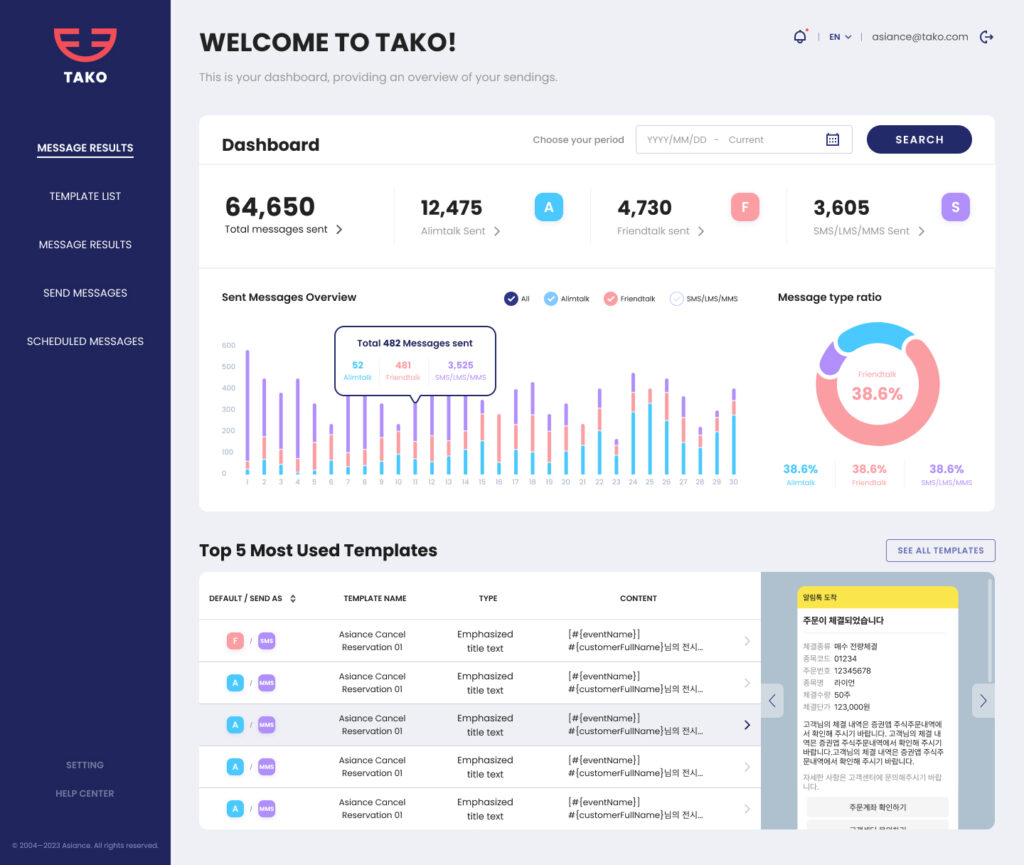This screenshot has height=865, width=1024.
Task: Click the notification bell icon
Action: (799, 37)
